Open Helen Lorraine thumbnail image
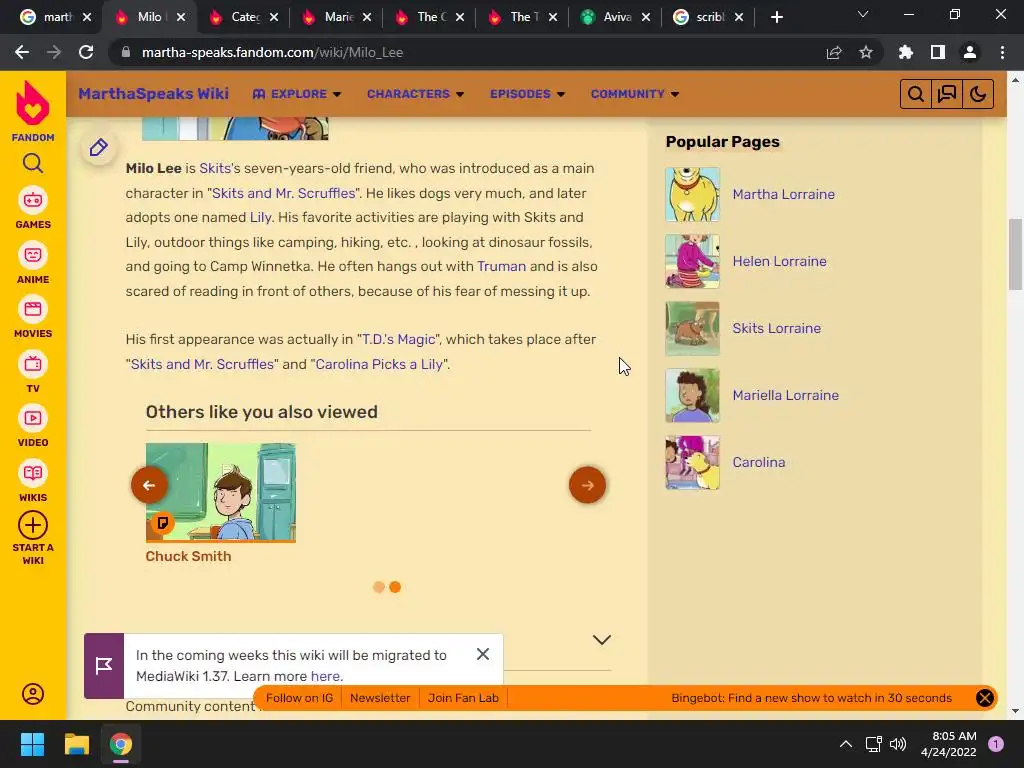Image resolution: width=1024 pixels, height=768 pixels. coord(692,261)
